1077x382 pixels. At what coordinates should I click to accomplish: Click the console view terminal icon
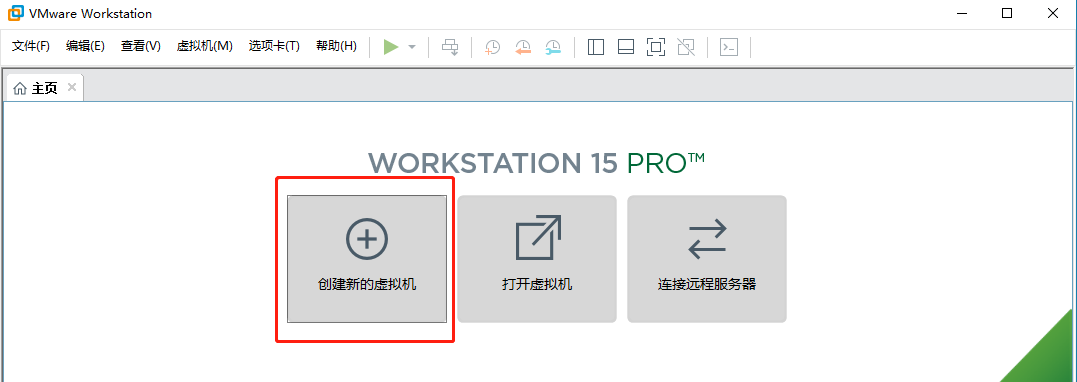pos(729,47)
